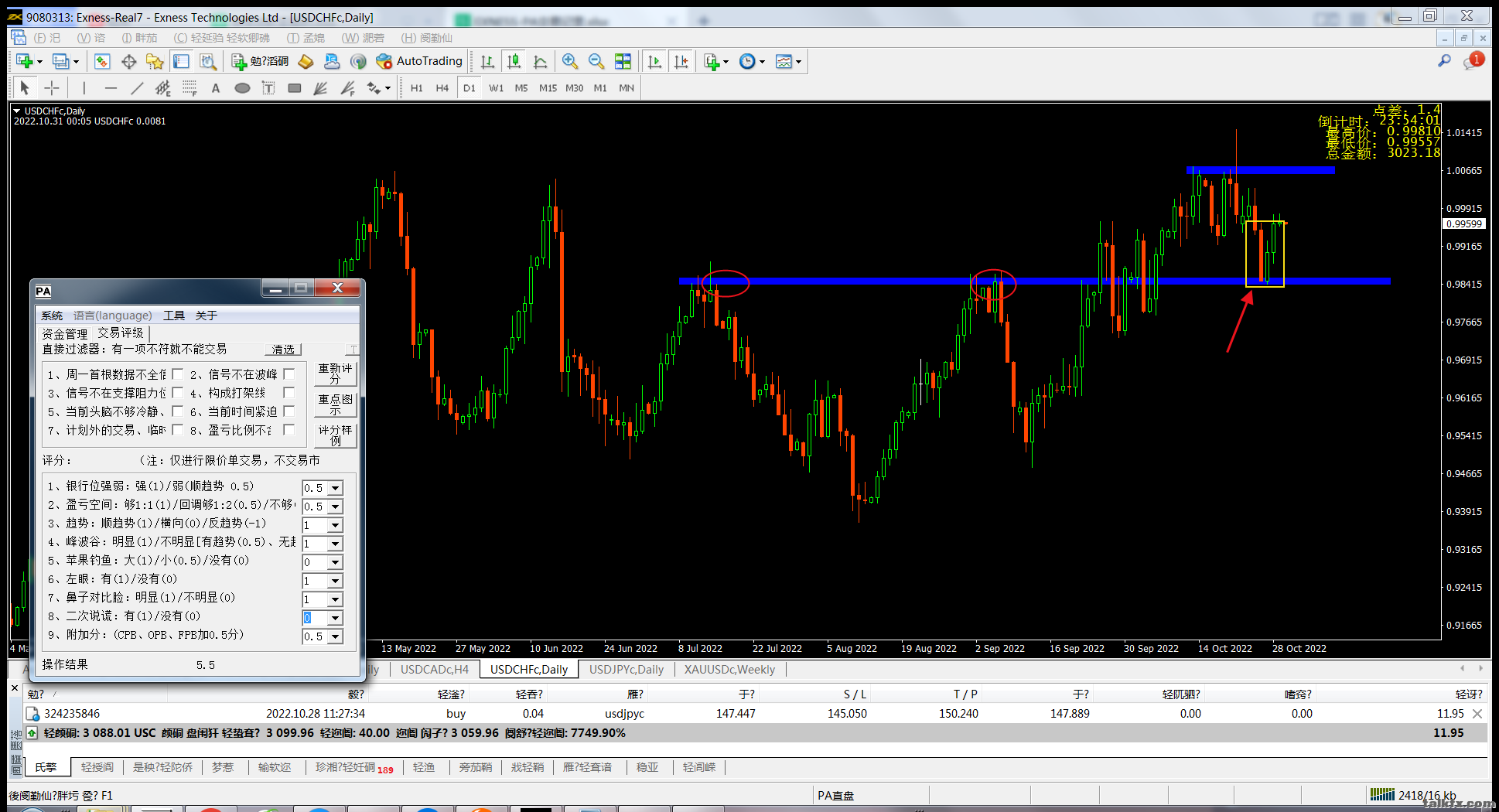The width and height of the screenshot is (1499, 812).
Task: Switch chart to candlesticks type
Action: (514, 61)
